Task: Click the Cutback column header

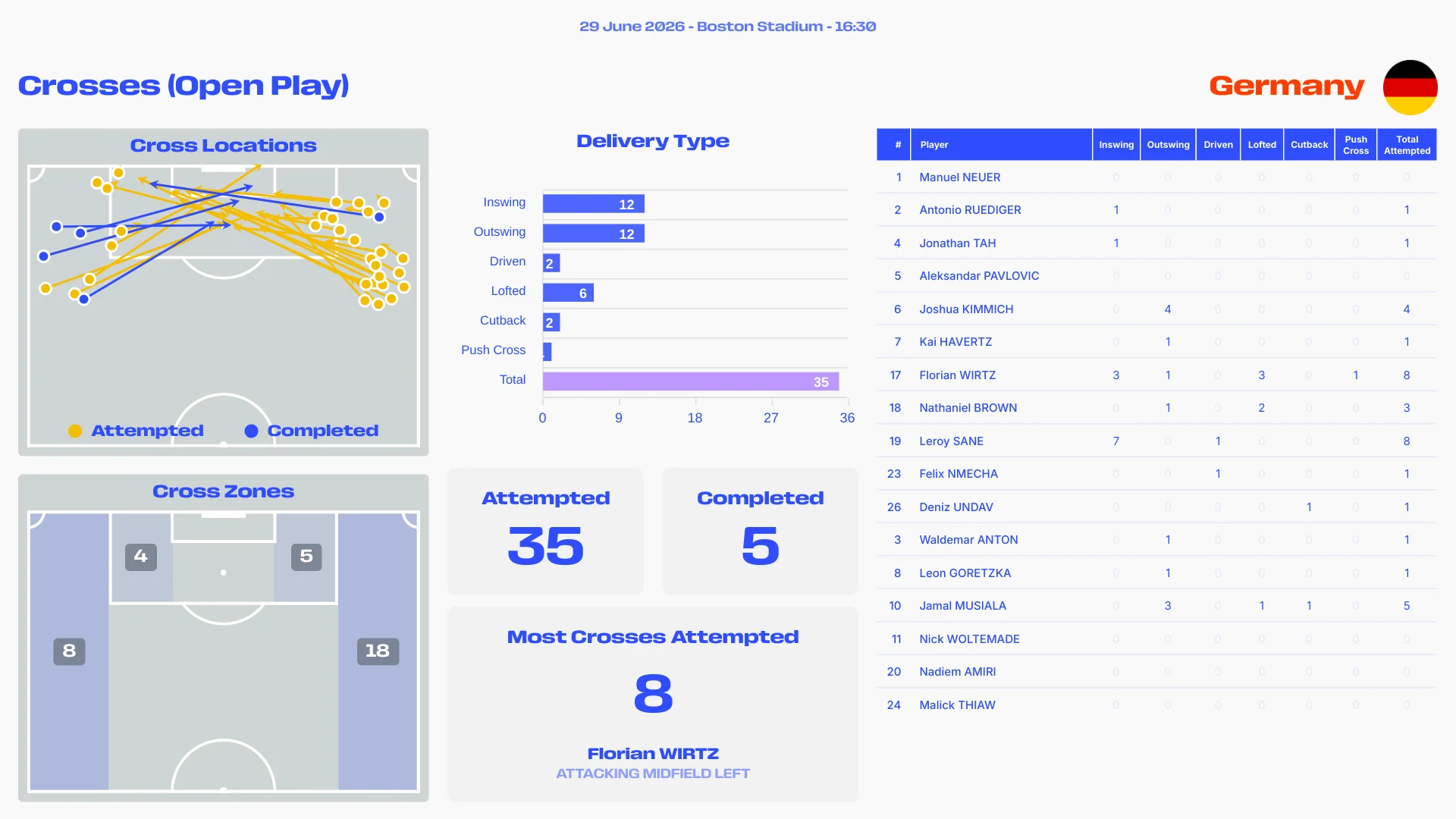Action: coord(1309,145)
